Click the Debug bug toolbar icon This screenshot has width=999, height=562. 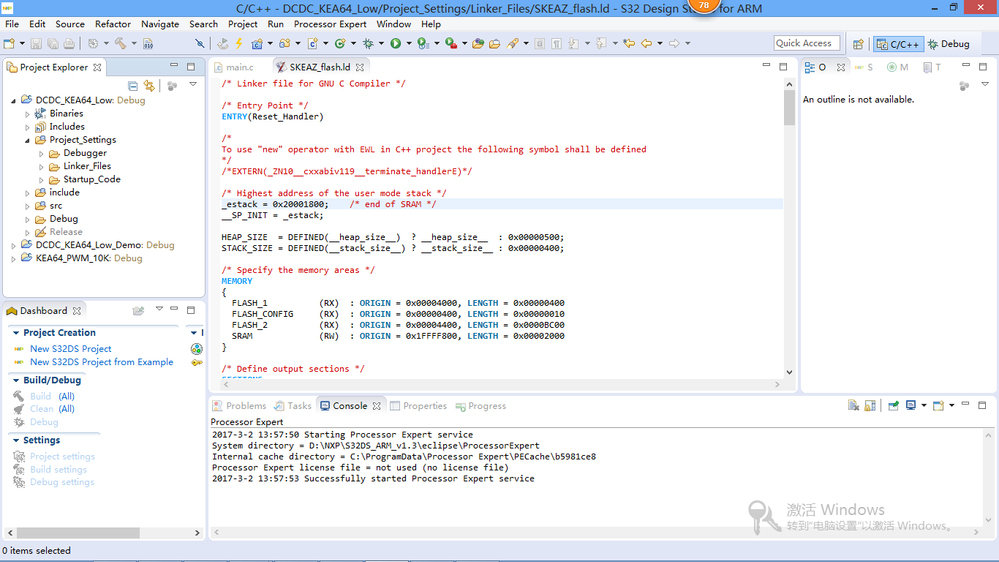click(x=368, y=43)
